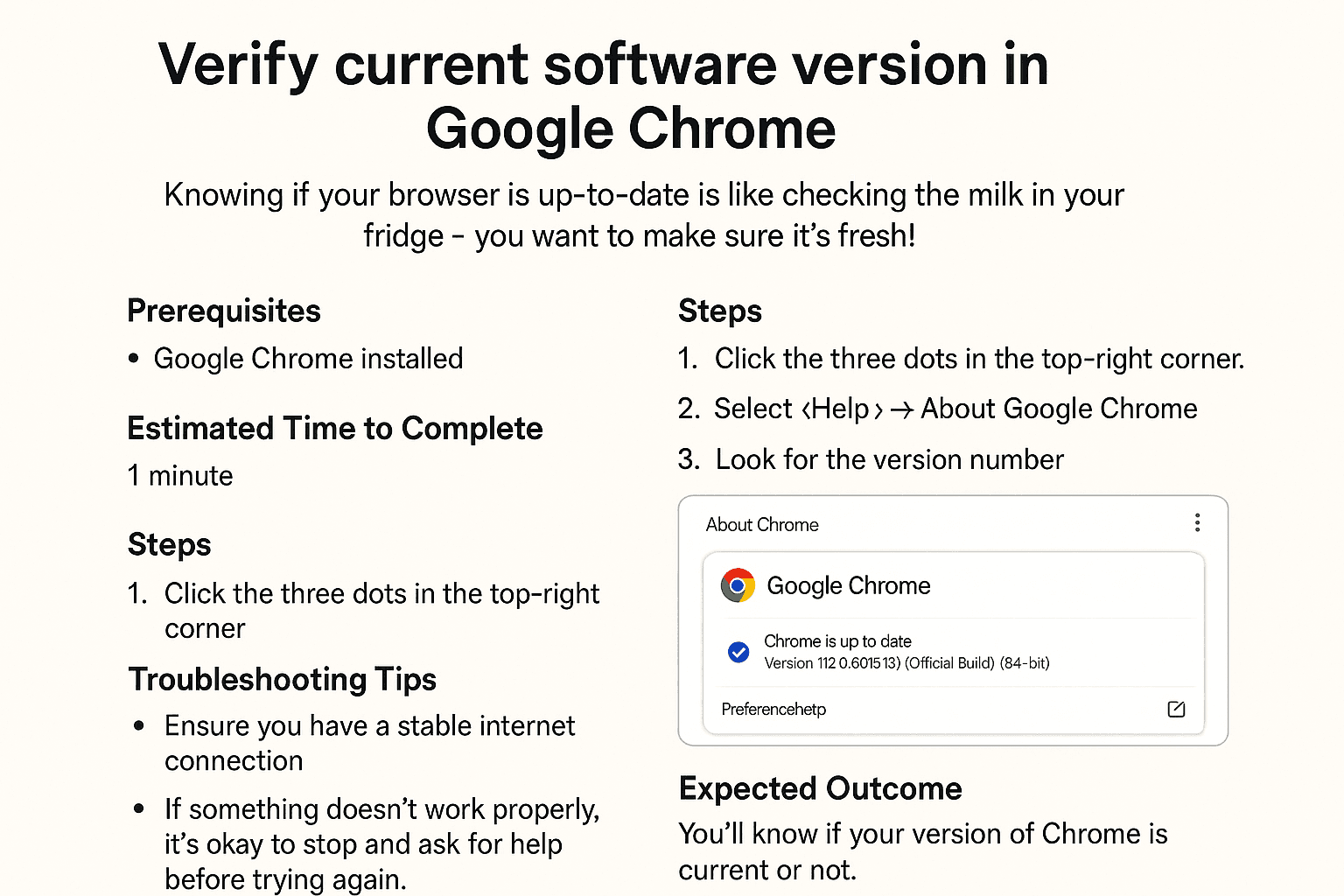The image size is (1344, 896).
Task: Click the arrow symbol after Help in step 2
Action: (902, 409)
